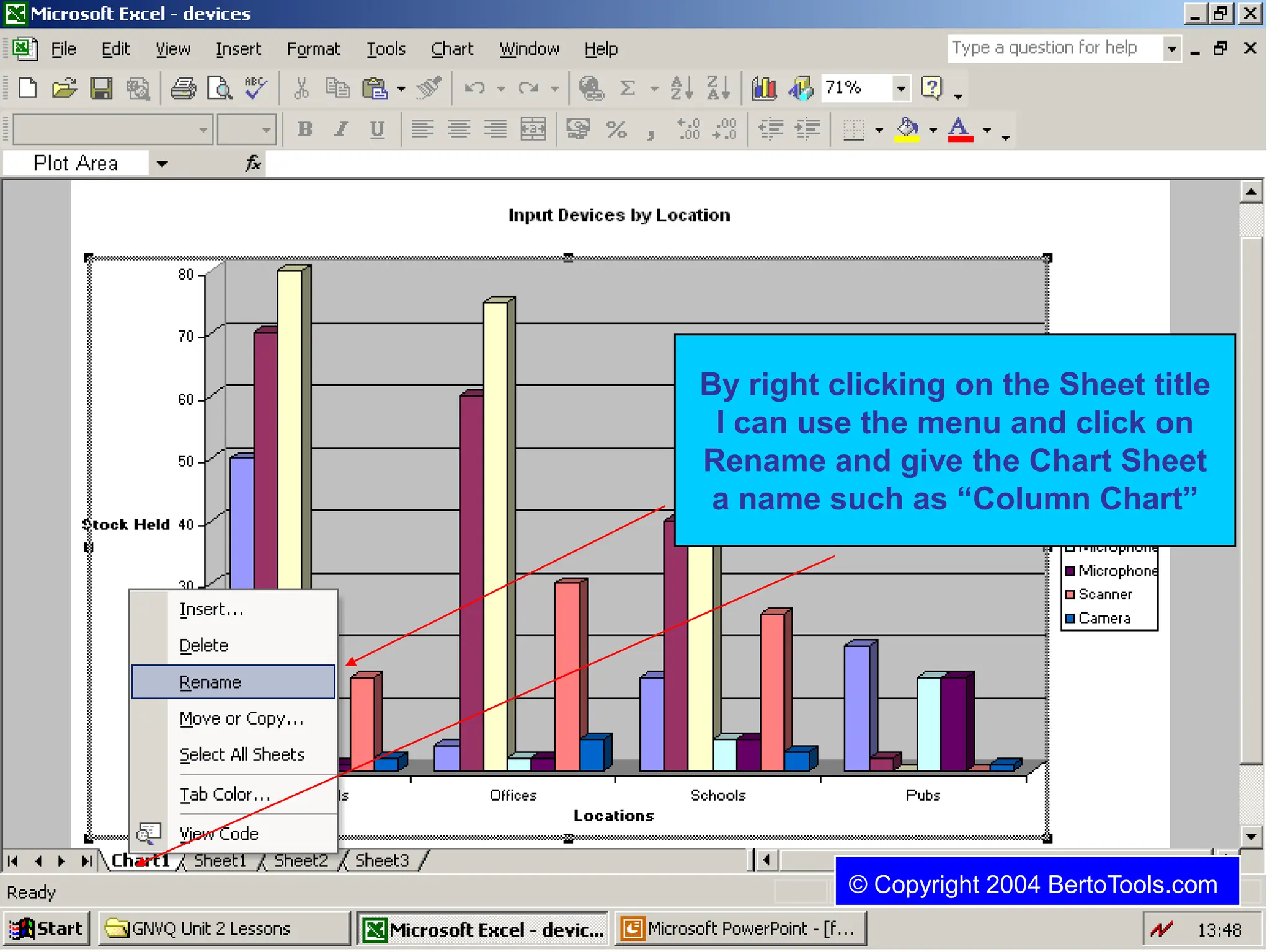Open the Tools menu
The image size is (1270, 952).
pos(386,49)
